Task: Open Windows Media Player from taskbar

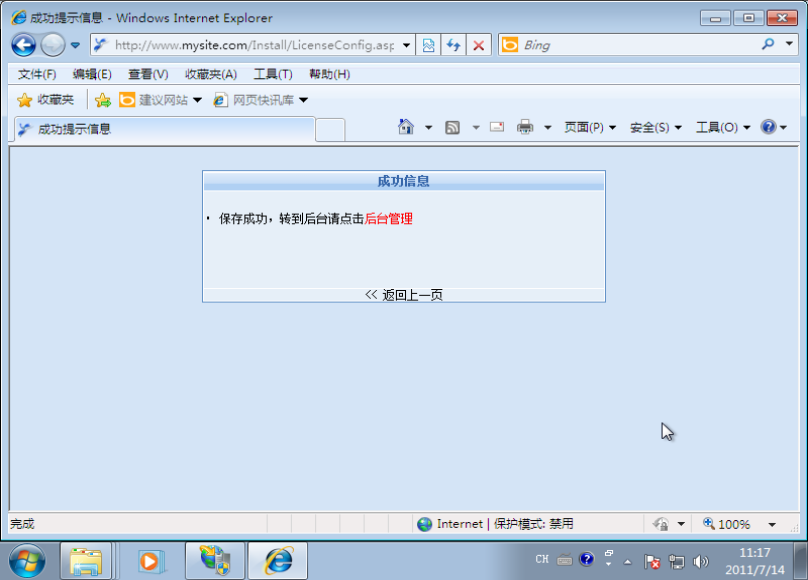Action: [151, 561]
